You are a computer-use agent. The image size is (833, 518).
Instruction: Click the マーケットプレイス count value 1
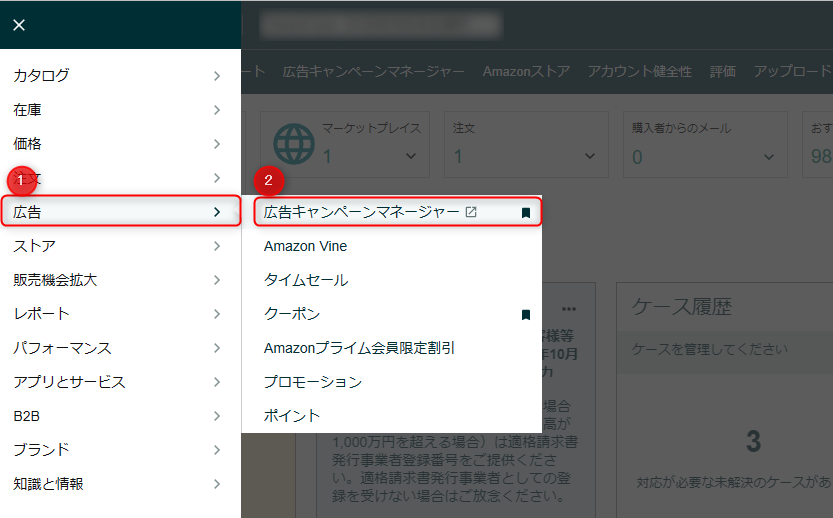[x=327, y=157]
